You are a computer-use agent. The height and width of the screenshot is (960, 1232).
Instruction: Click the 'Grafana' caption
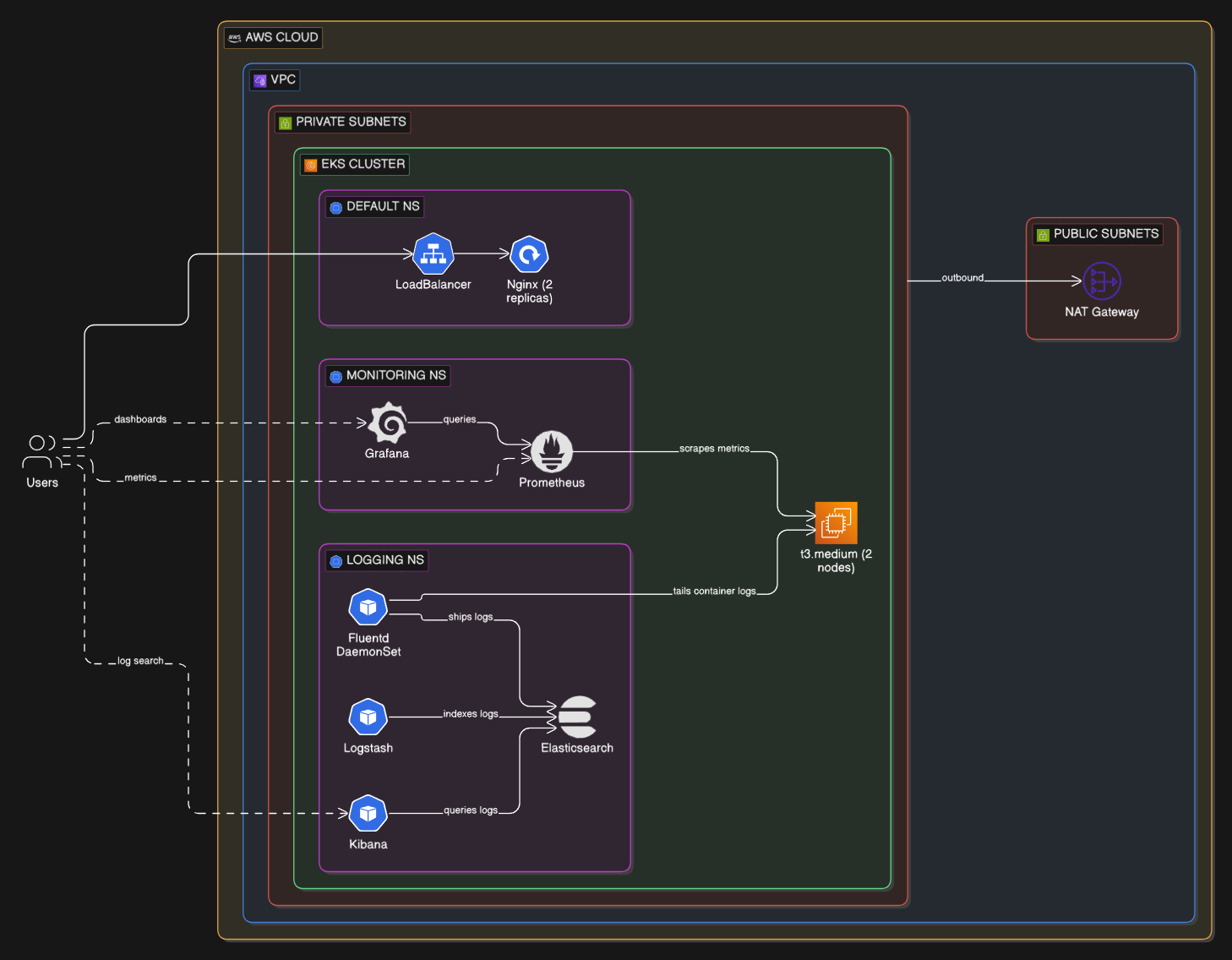tap(387, 454)
